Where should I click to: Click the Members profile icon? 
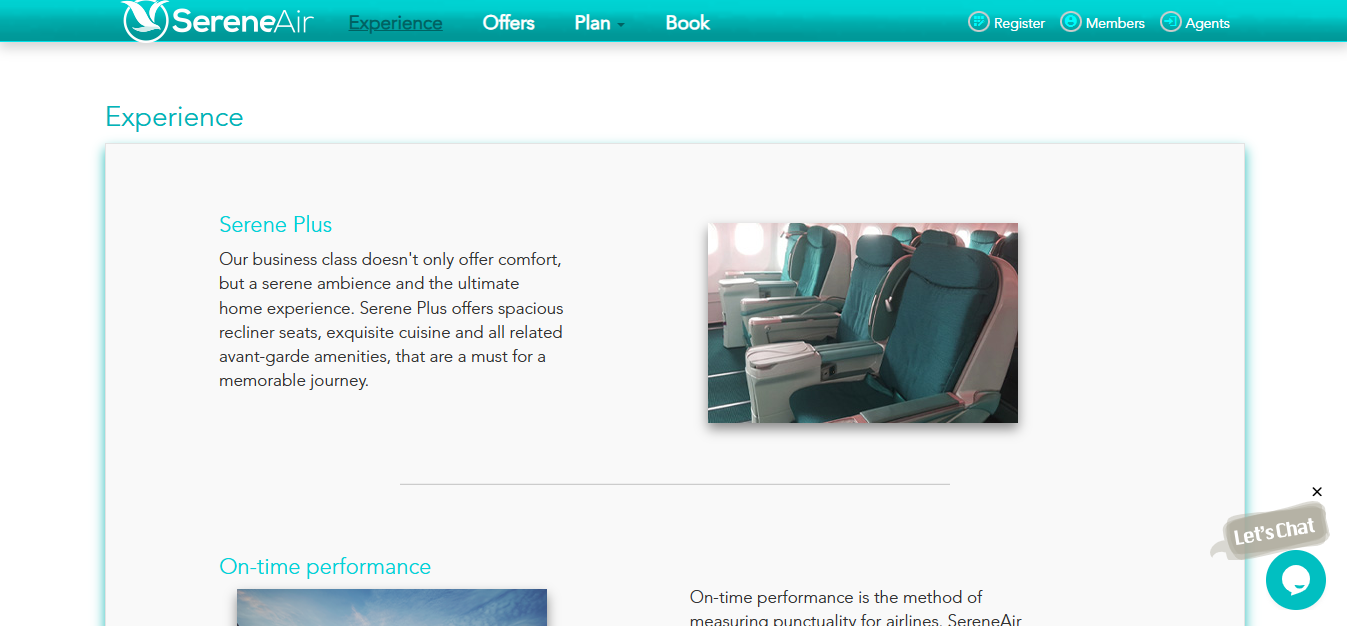(x=1070, y=22)
